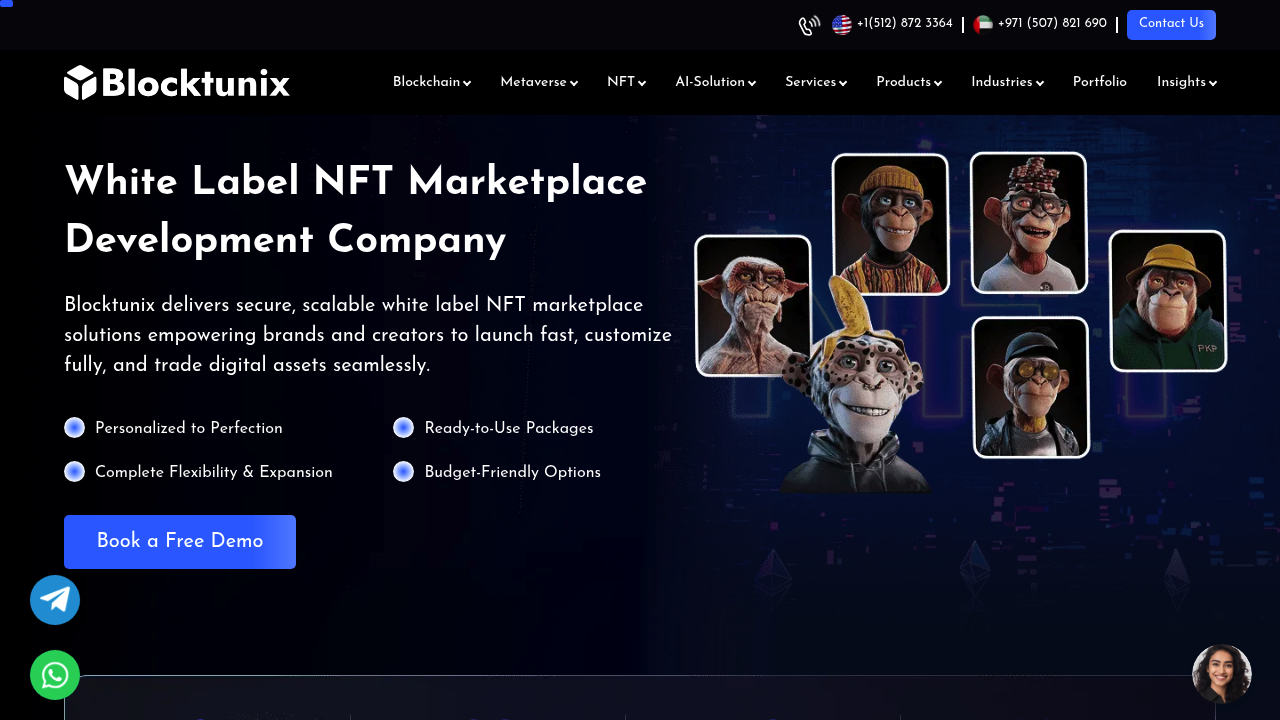This screenshot has height=720, width=1280.
Task: Click the US flag icon
Action: click(842, 25)
